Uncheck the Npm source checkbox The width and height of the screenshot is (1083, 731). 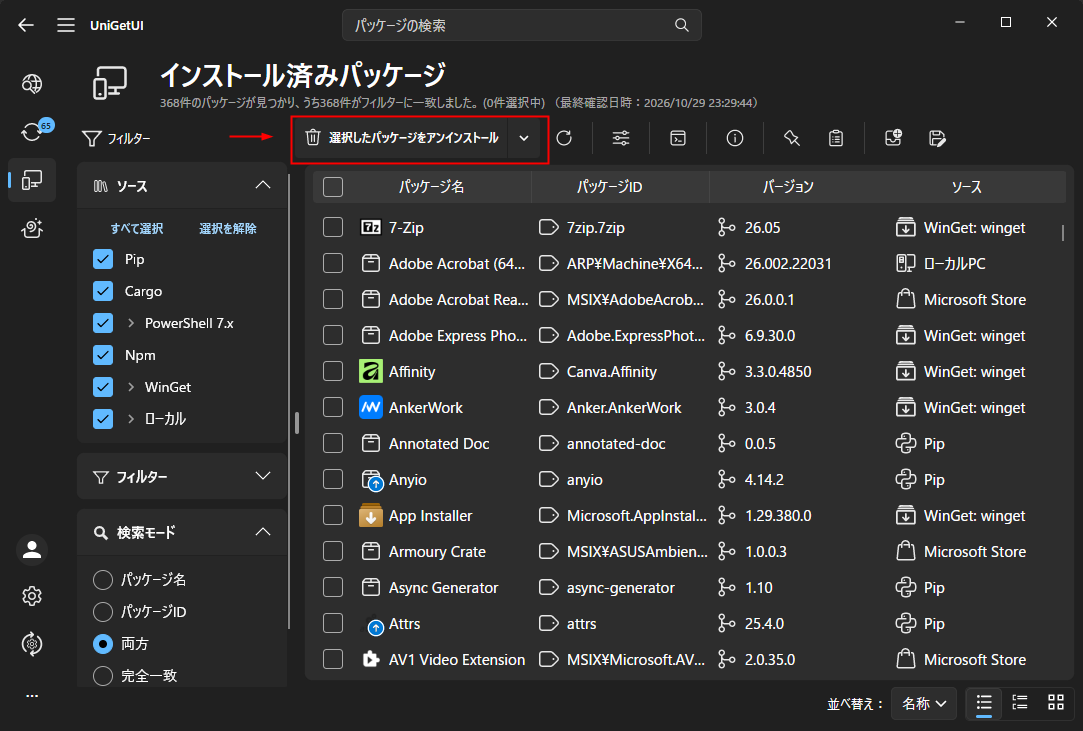tap(103, 355)
